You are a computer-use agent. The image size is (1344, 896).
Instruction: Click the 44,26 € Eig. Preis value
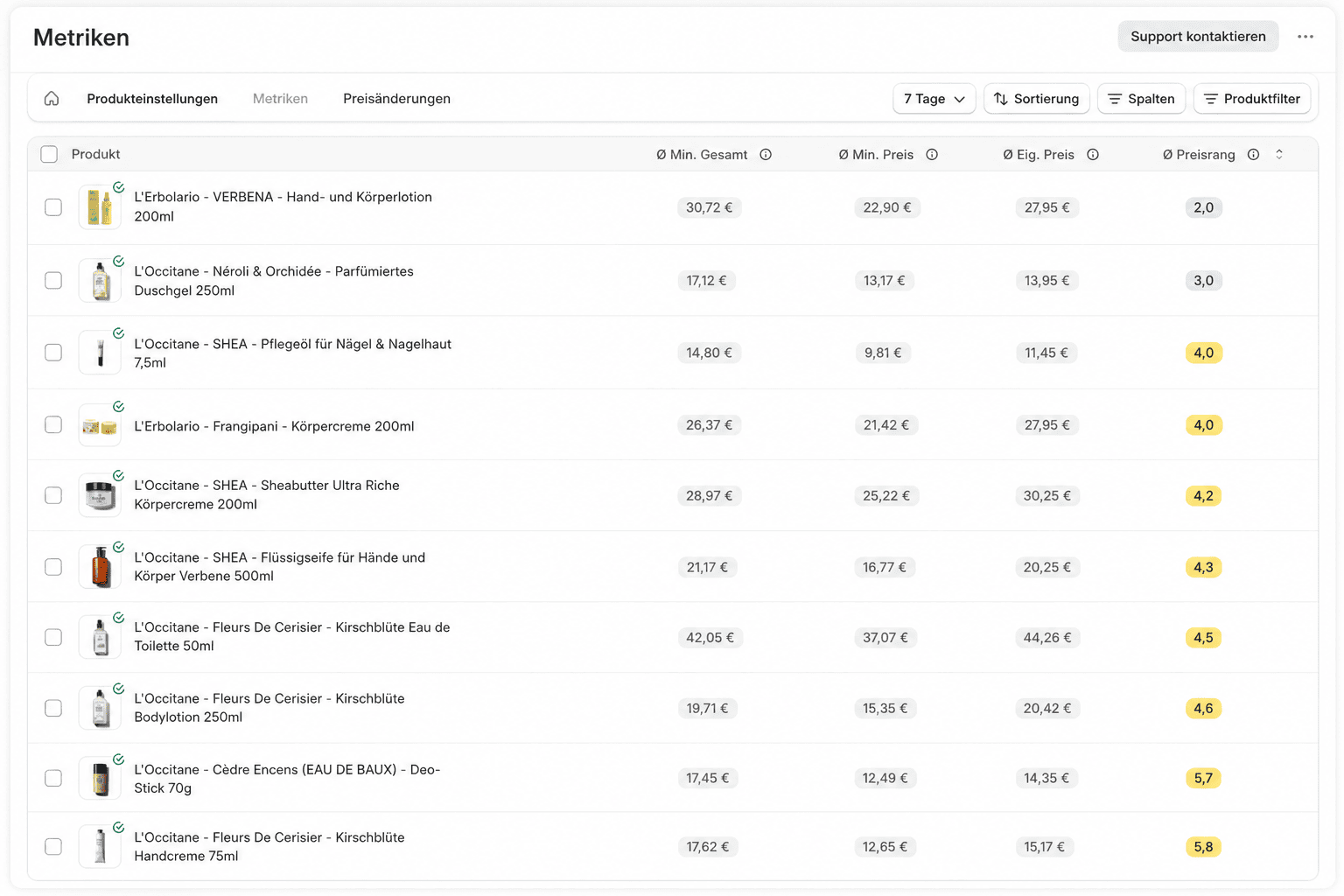1047,638
